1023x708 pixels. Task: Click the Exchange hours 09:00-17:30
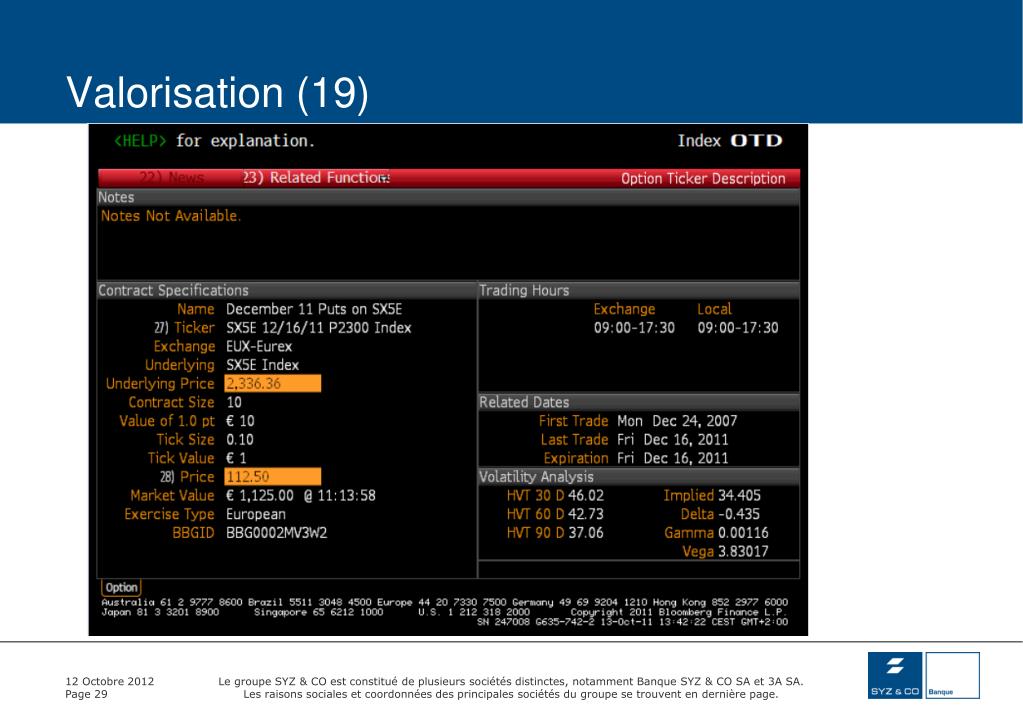coord(634,328)
